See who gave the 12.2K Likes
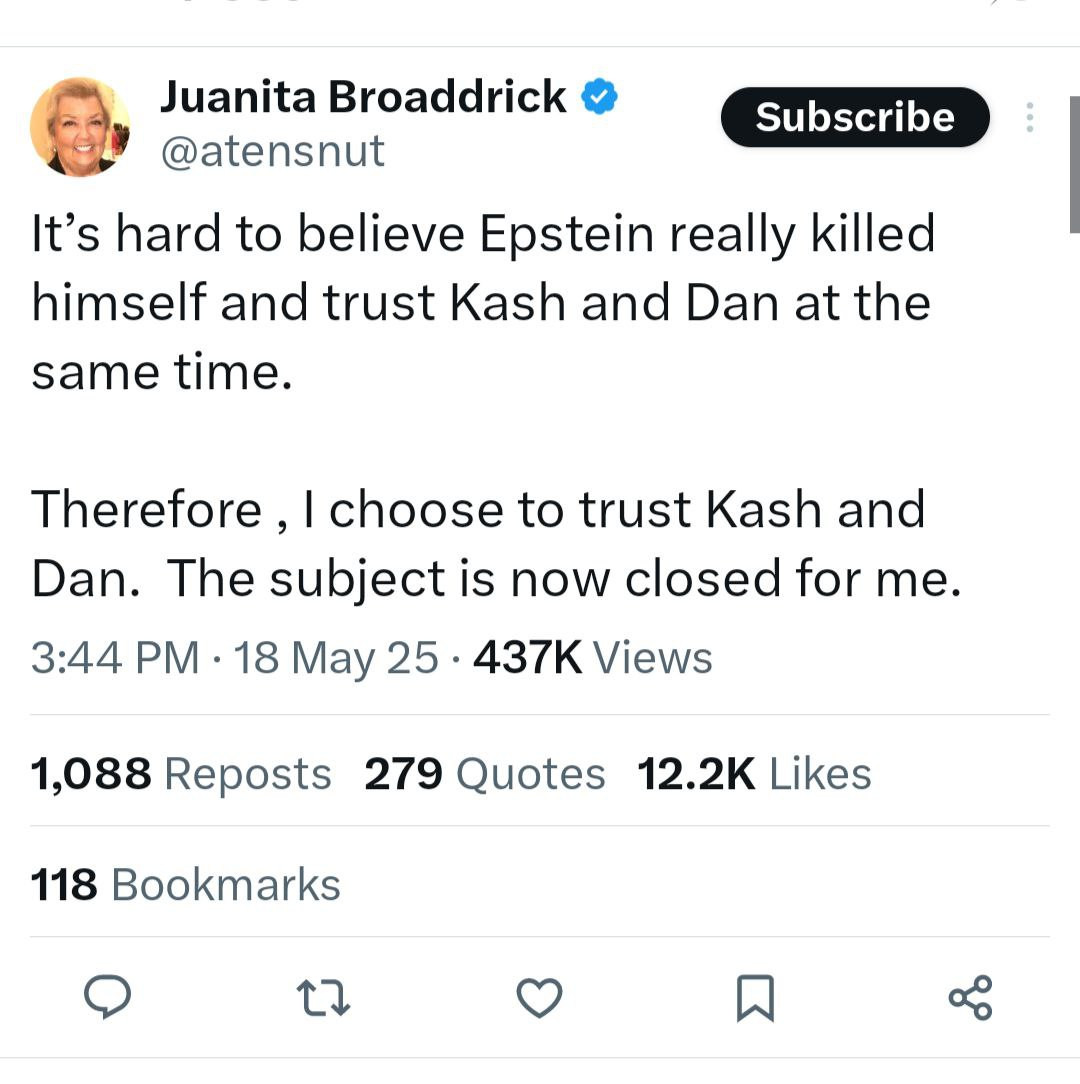This screenshot has width=1080, height=1084. [x=754, y=774]
